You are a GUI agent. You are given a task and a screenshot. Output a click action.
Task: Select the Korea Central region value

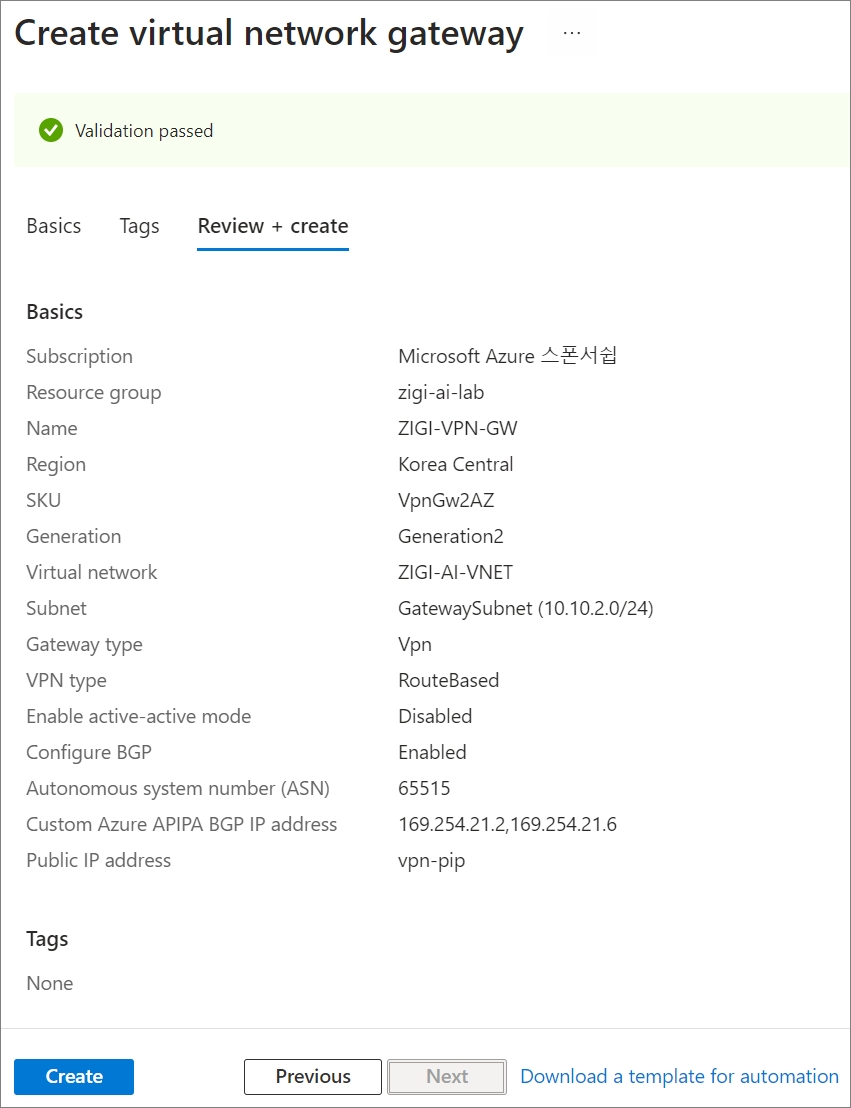(456, 464)
